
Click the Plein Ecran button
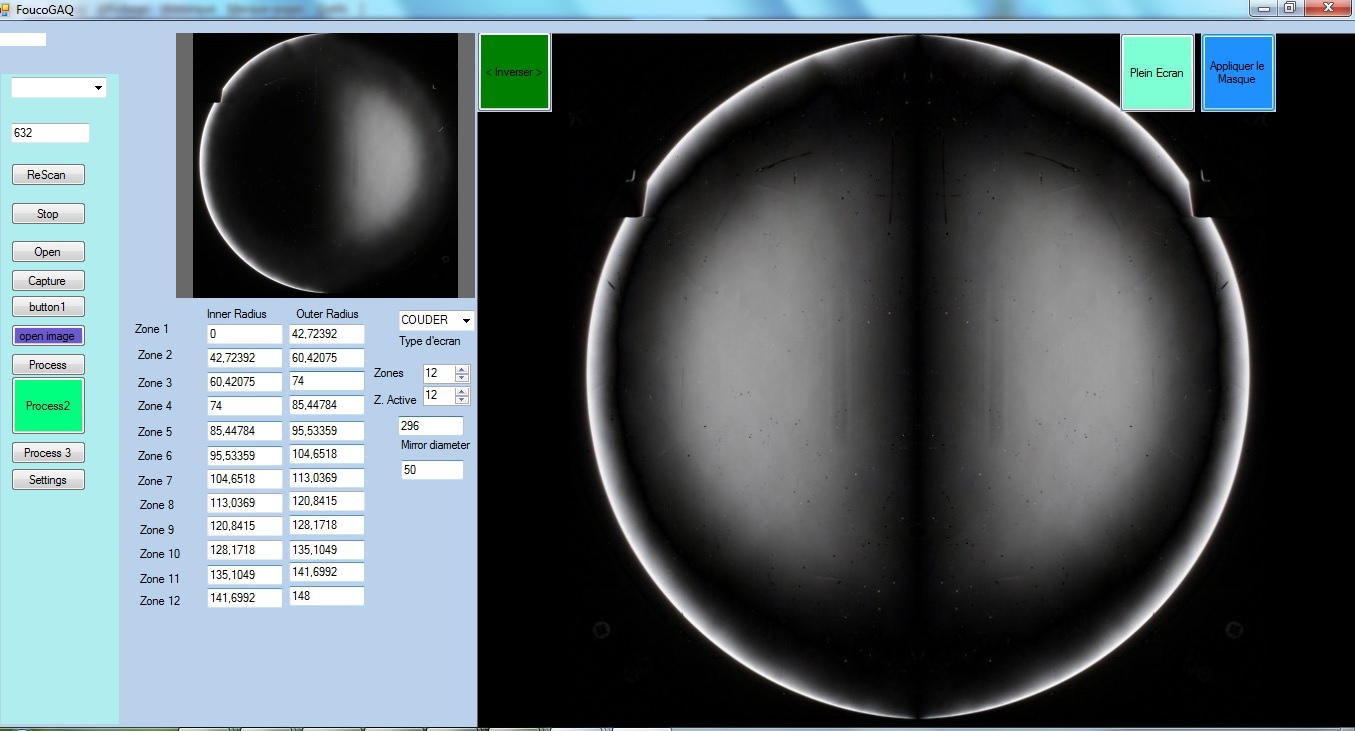[x=1157, y=73]
